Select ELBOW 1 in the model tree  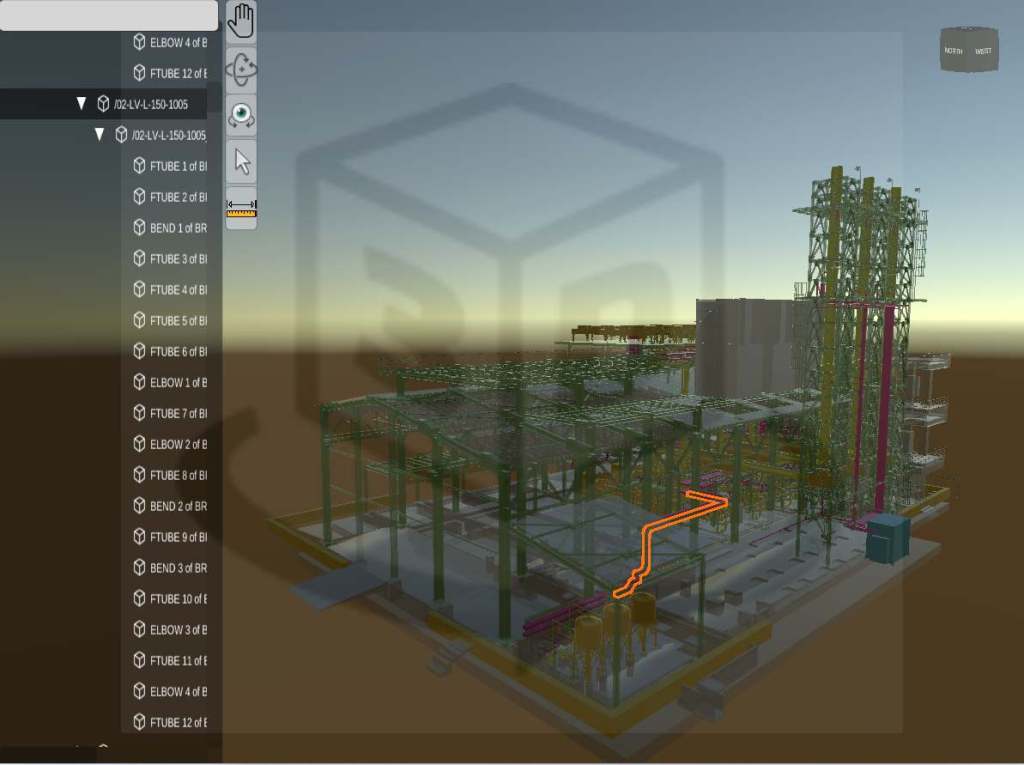pos(178,382)
